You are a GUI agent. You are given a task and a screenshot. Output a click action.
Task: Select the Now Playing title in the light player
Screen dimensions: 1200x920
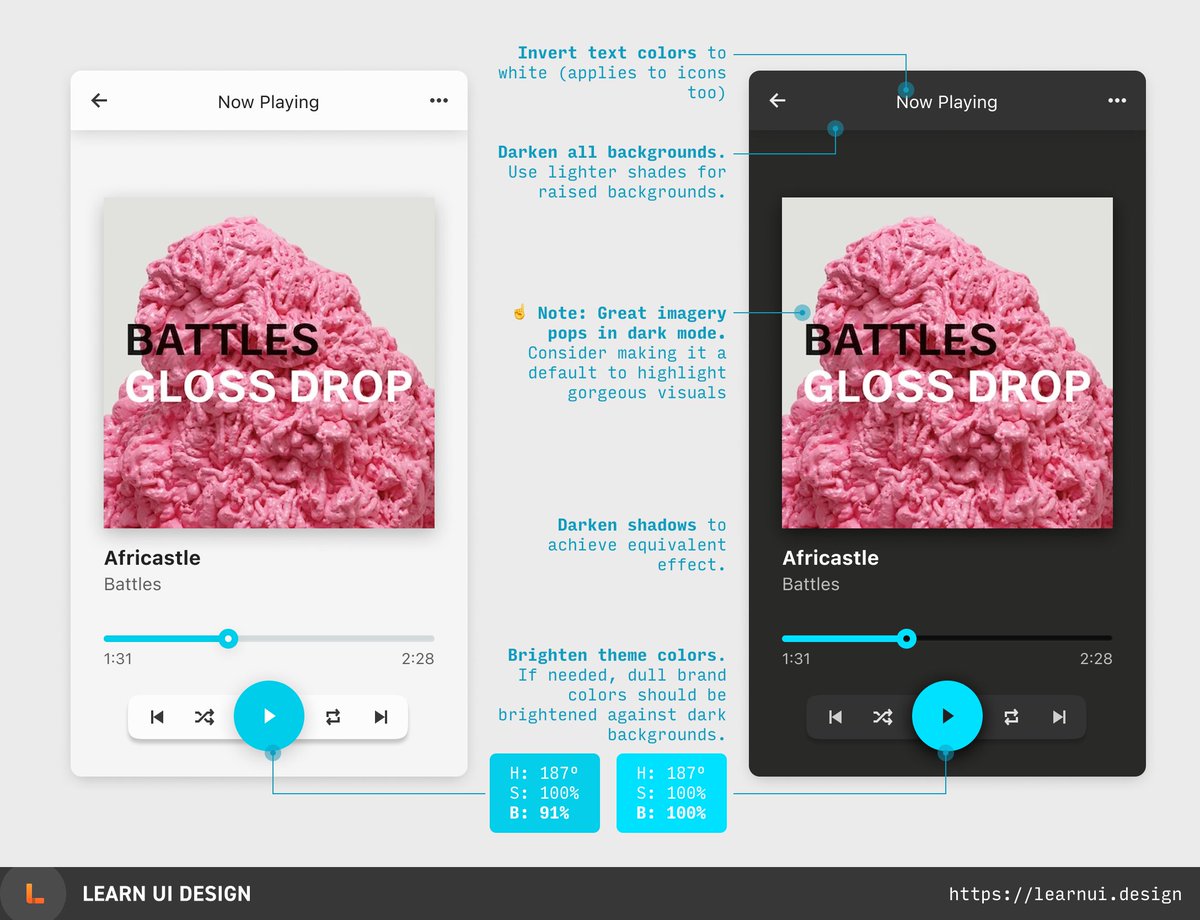click(268, 101)
